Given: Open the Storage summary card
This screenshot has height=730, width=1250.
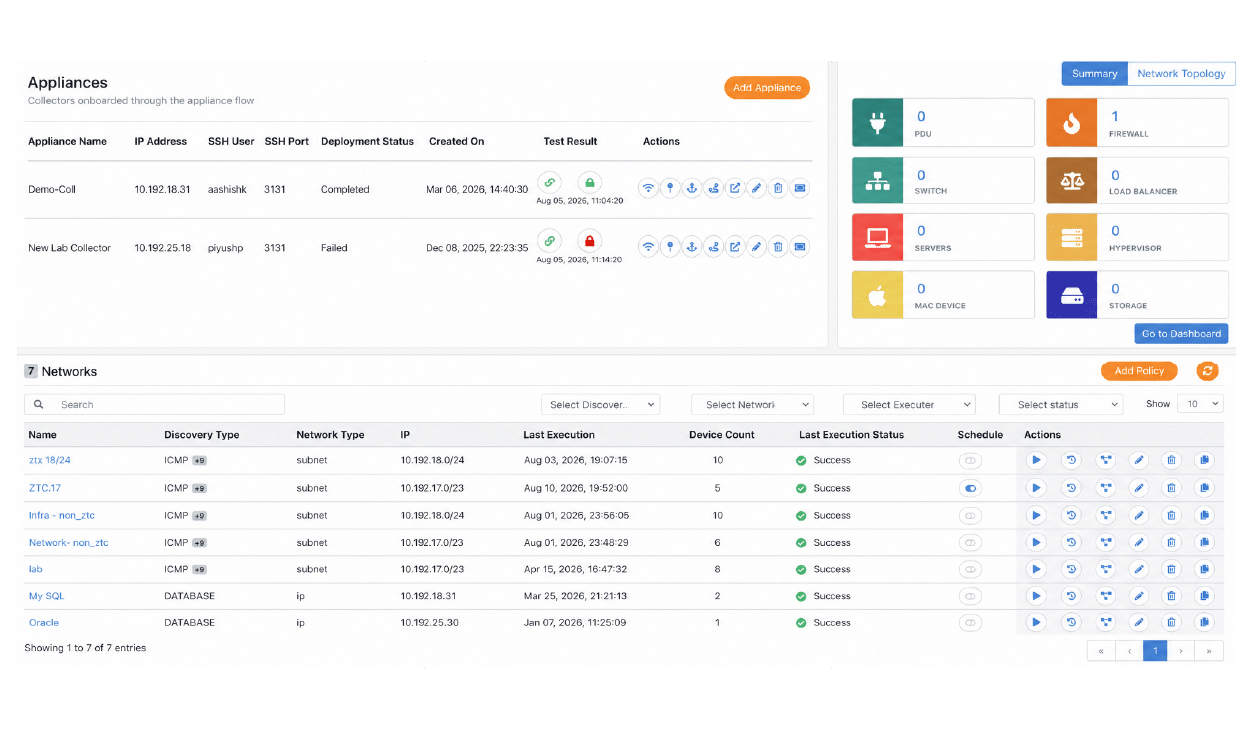Looking at the screenshot, I should pyautogui.click(x=1138, y=295).
